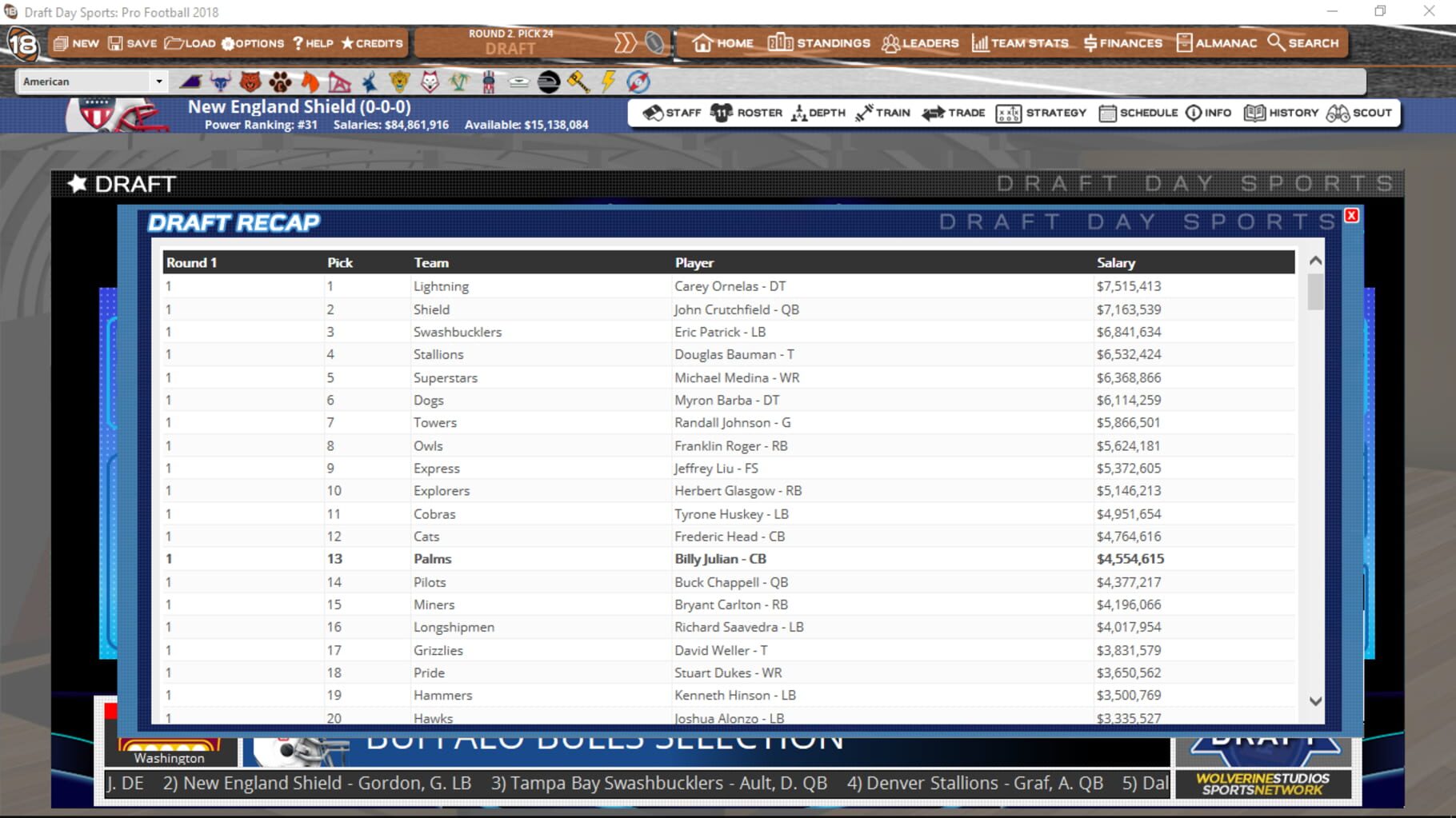
Task: Select the blue bull team logo
Action: [220, 82]
